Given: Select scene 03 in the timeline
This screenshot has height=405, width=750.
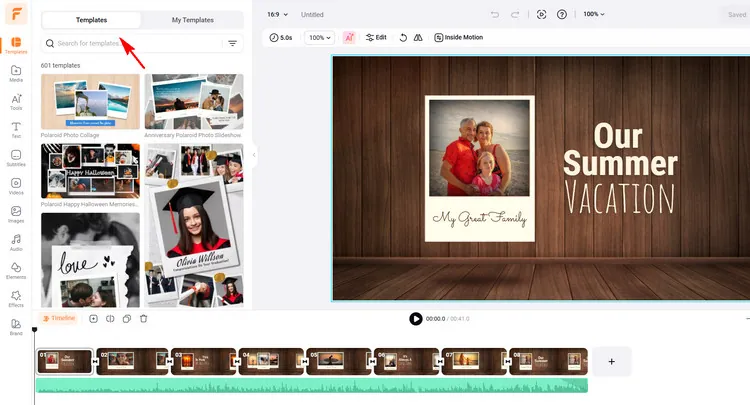Looking at the screenshot, I should [203, 361].
